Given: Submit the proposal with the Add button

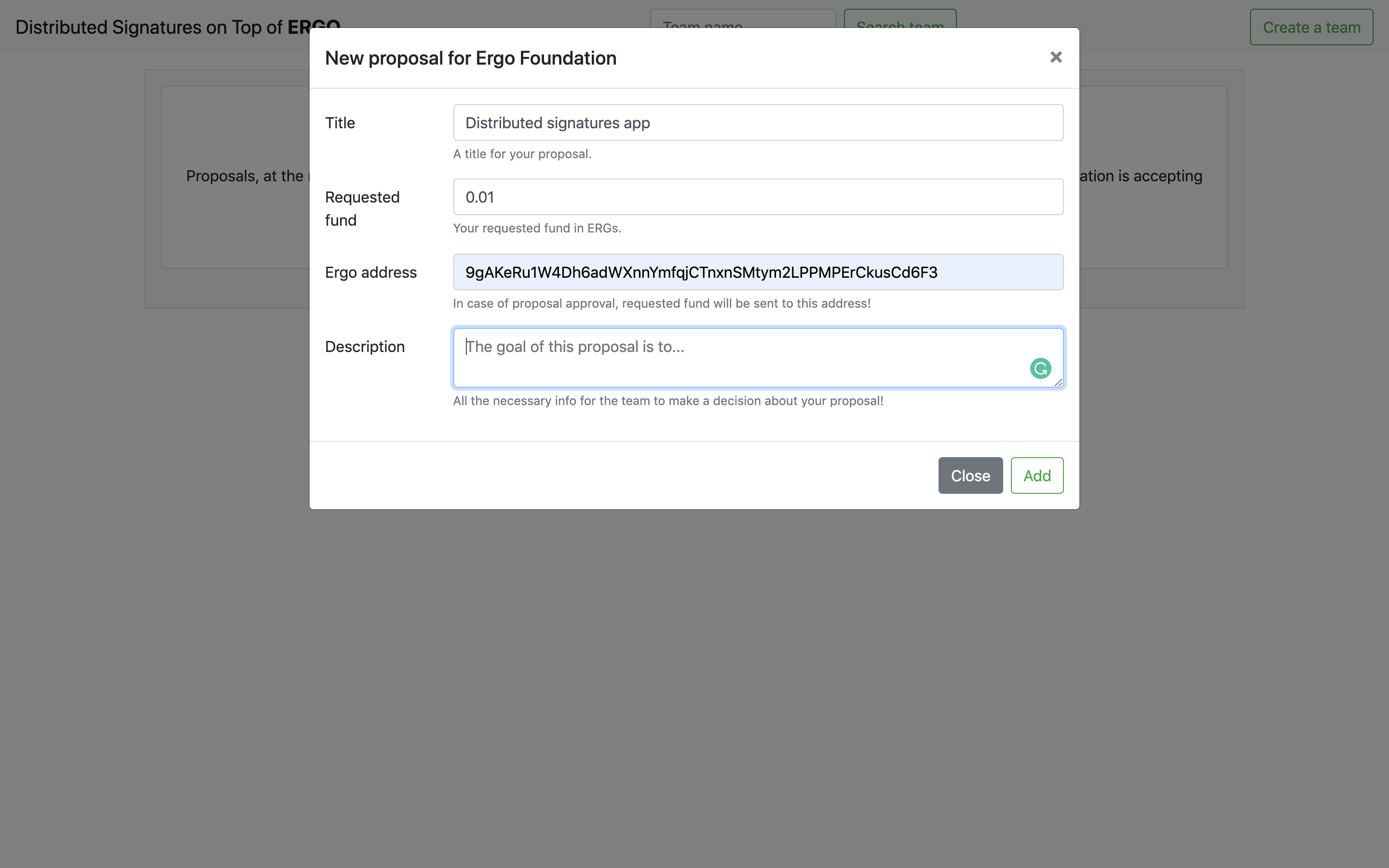Looking at the screenshot, I should pos(1036,475).
